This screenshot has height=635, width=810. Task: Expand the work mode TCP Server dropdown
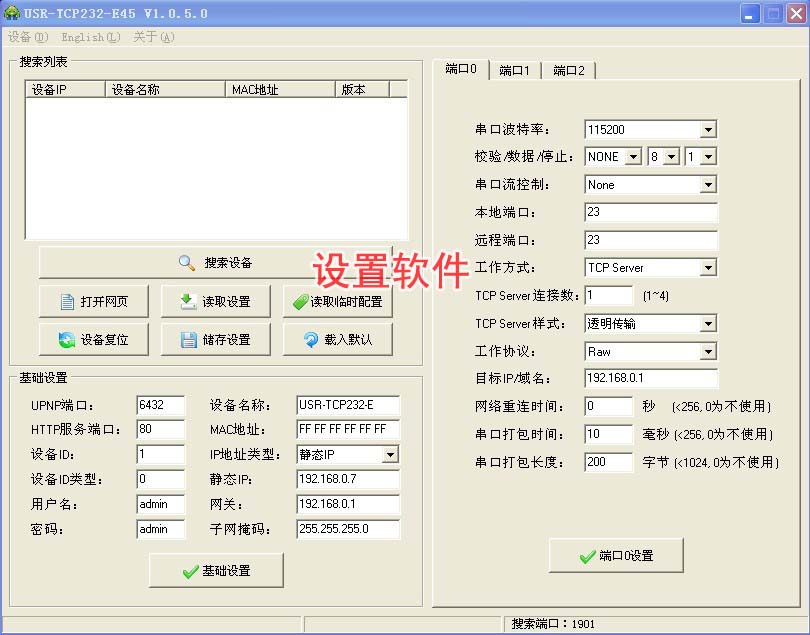tap(708, 268)
